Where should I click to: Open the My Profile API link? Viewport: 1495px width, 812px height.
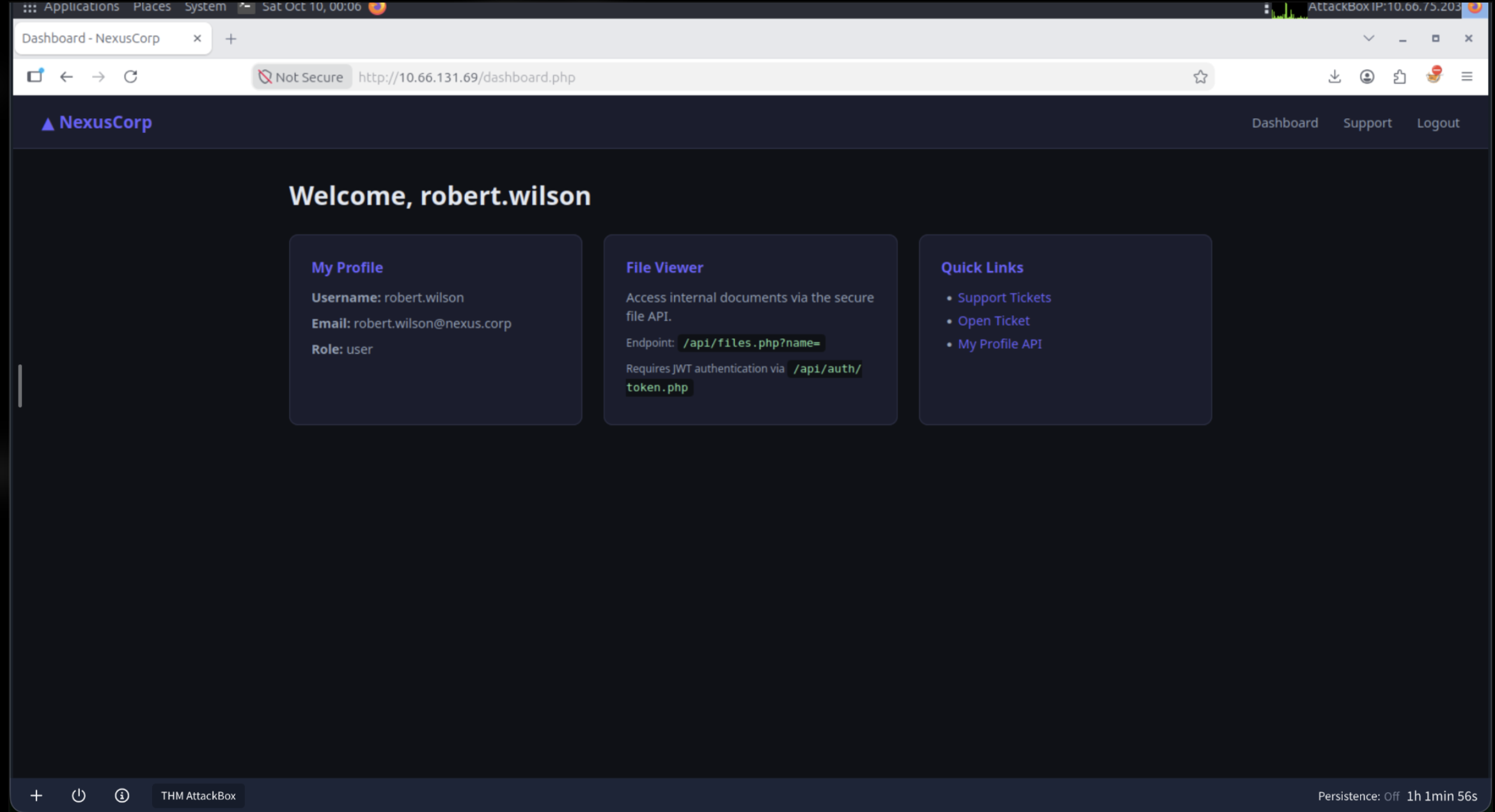tap(999, 343)
